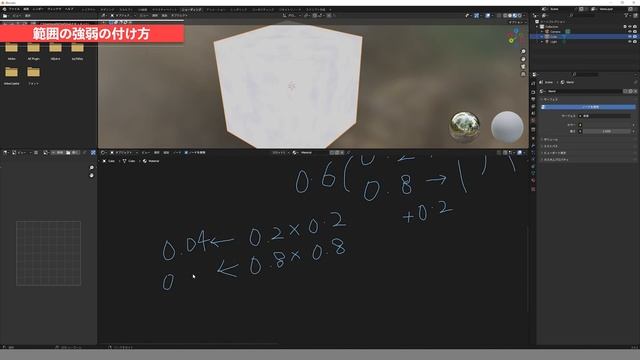Expand the Camera row in outliner
Image resolution: width=640 pixels, height=360 pixels.
542,31
